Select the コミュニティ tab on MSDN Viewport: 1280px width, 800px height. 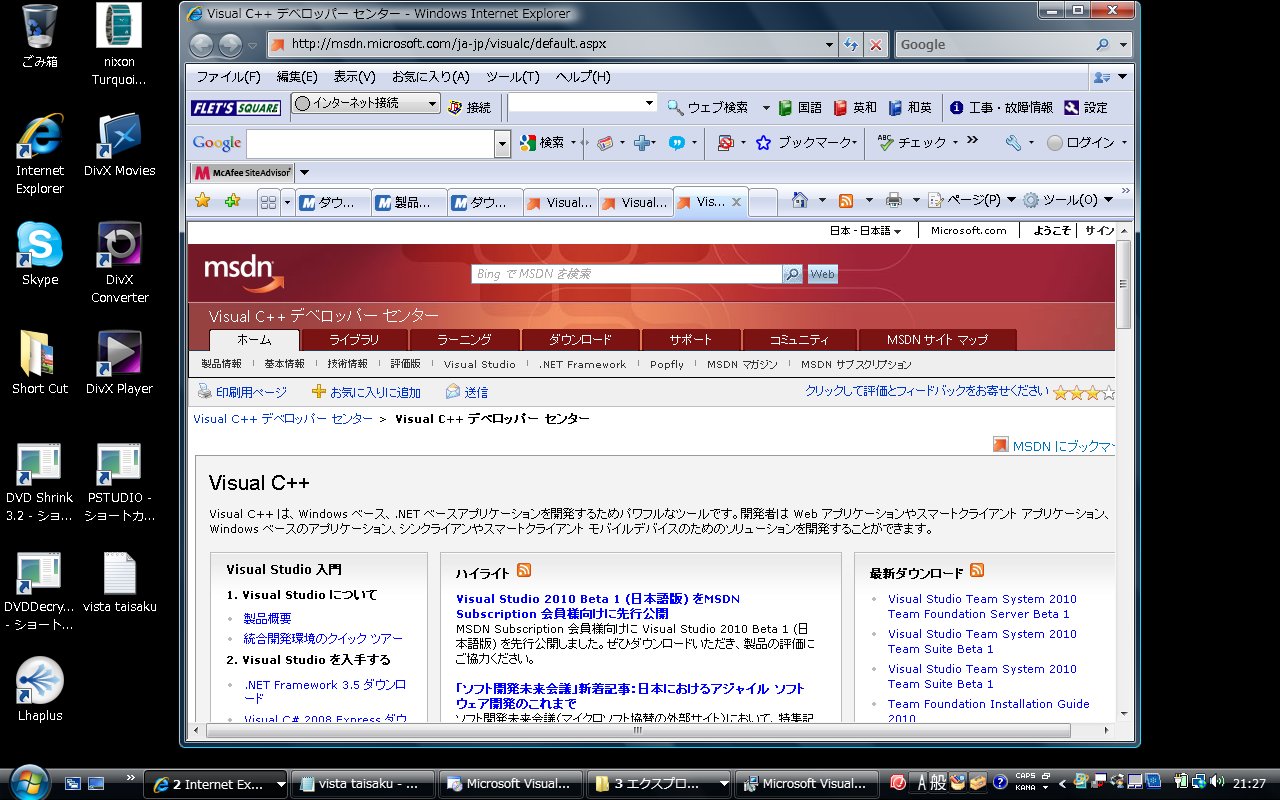(x=799, y=340)
